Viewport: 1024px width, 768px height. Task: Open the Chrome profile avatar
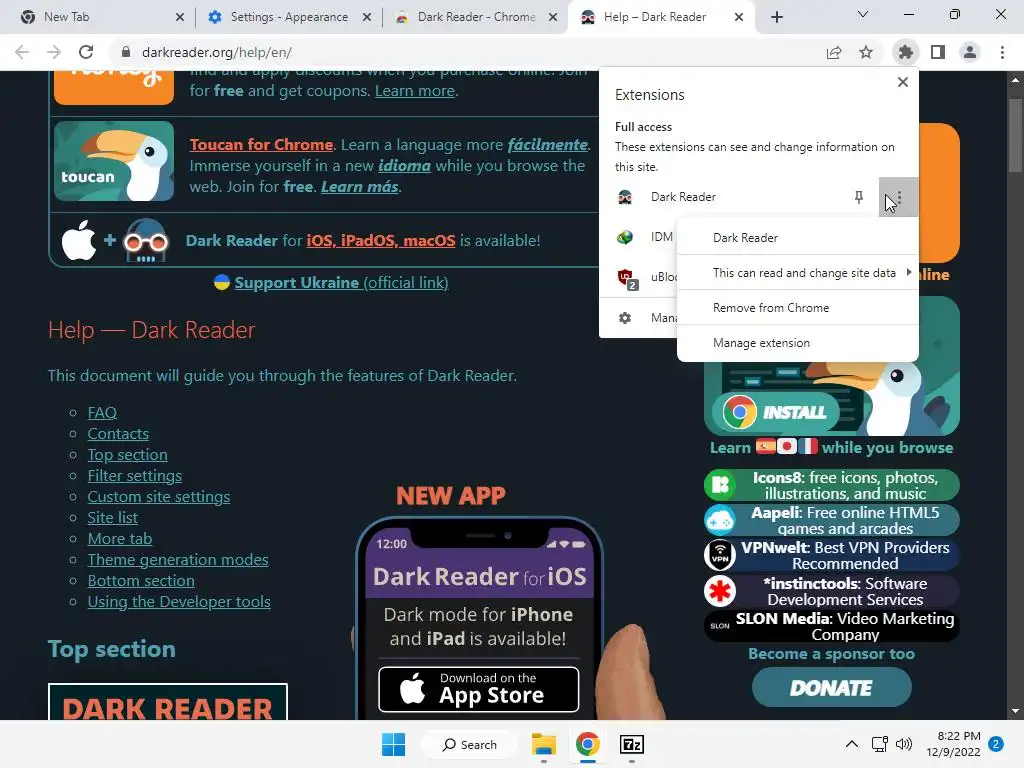pos(970,52)
